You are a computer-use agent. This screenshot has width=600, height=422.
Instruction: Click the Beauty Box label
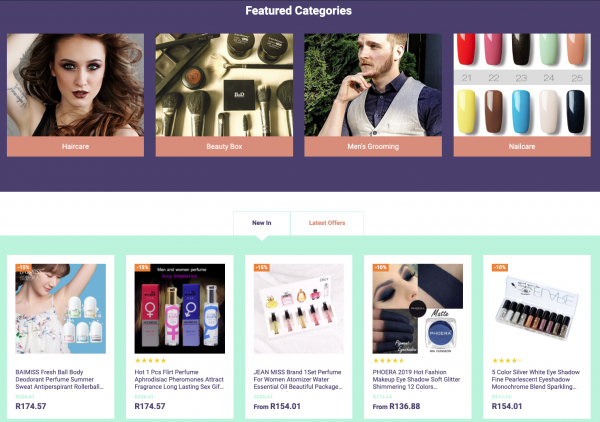click(x=224, y=147)
